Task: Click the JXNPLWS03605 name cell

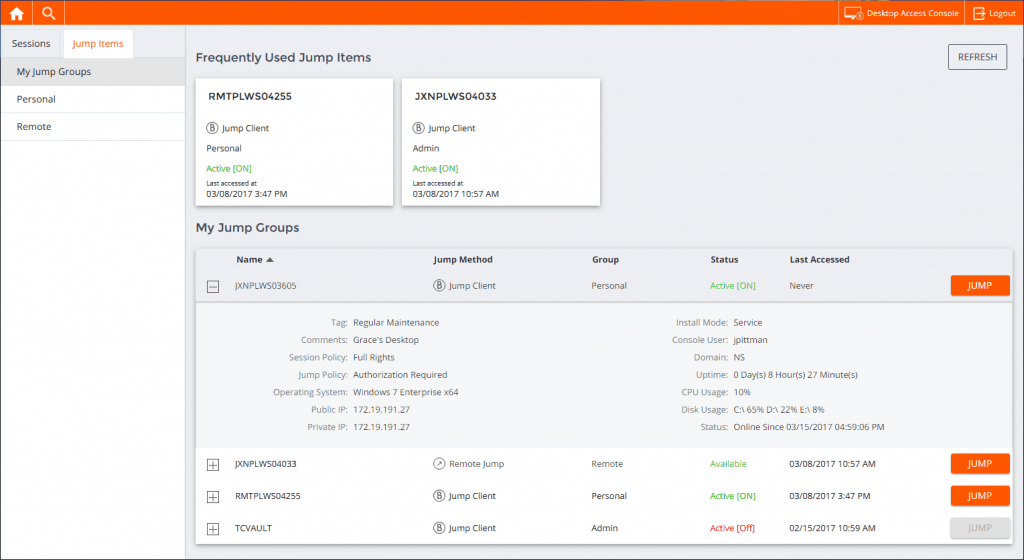Action: (x=266, y=285)
